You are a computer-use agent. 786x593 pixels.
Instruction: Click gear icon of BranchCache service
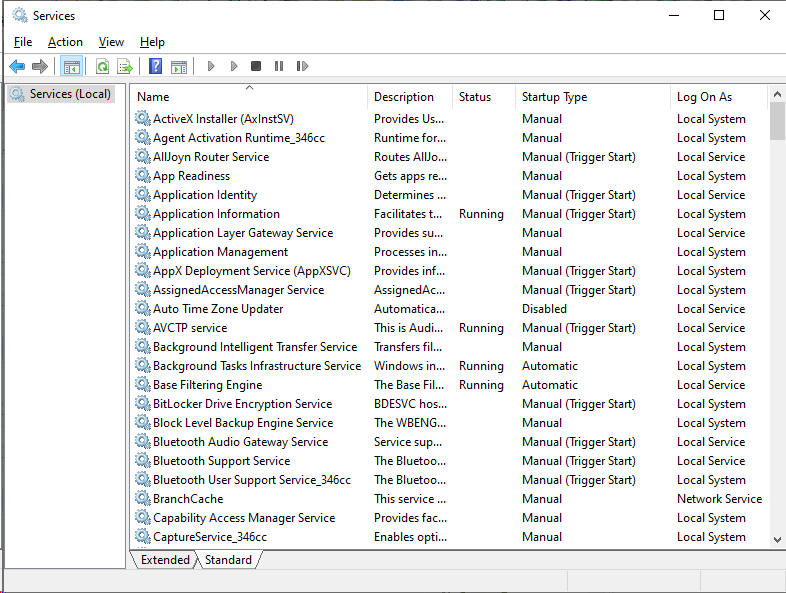143,499
